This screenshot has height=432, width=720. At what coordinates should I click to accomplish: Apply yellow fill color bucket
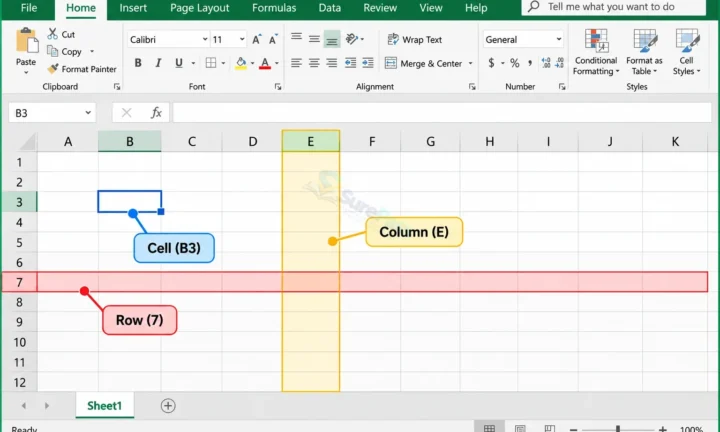coord(241,63)
